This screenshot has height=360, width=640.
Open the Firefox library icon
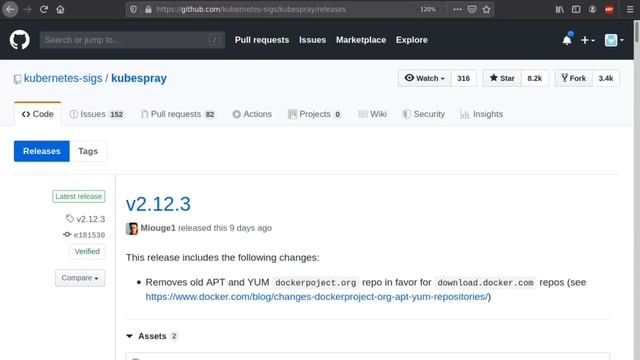coord(560,9)
